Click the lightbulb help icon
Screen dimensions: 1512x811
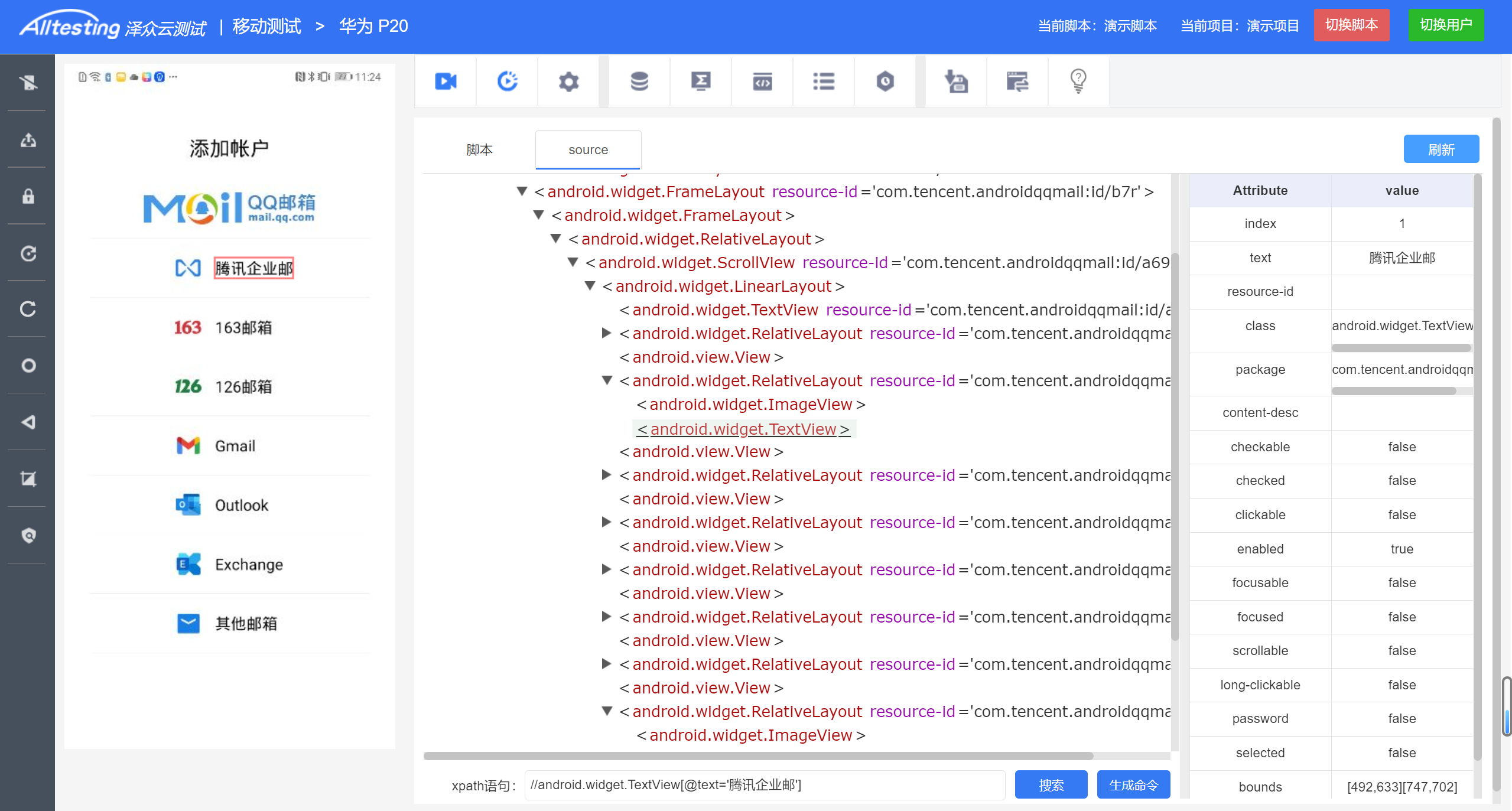coord(1078,81)
